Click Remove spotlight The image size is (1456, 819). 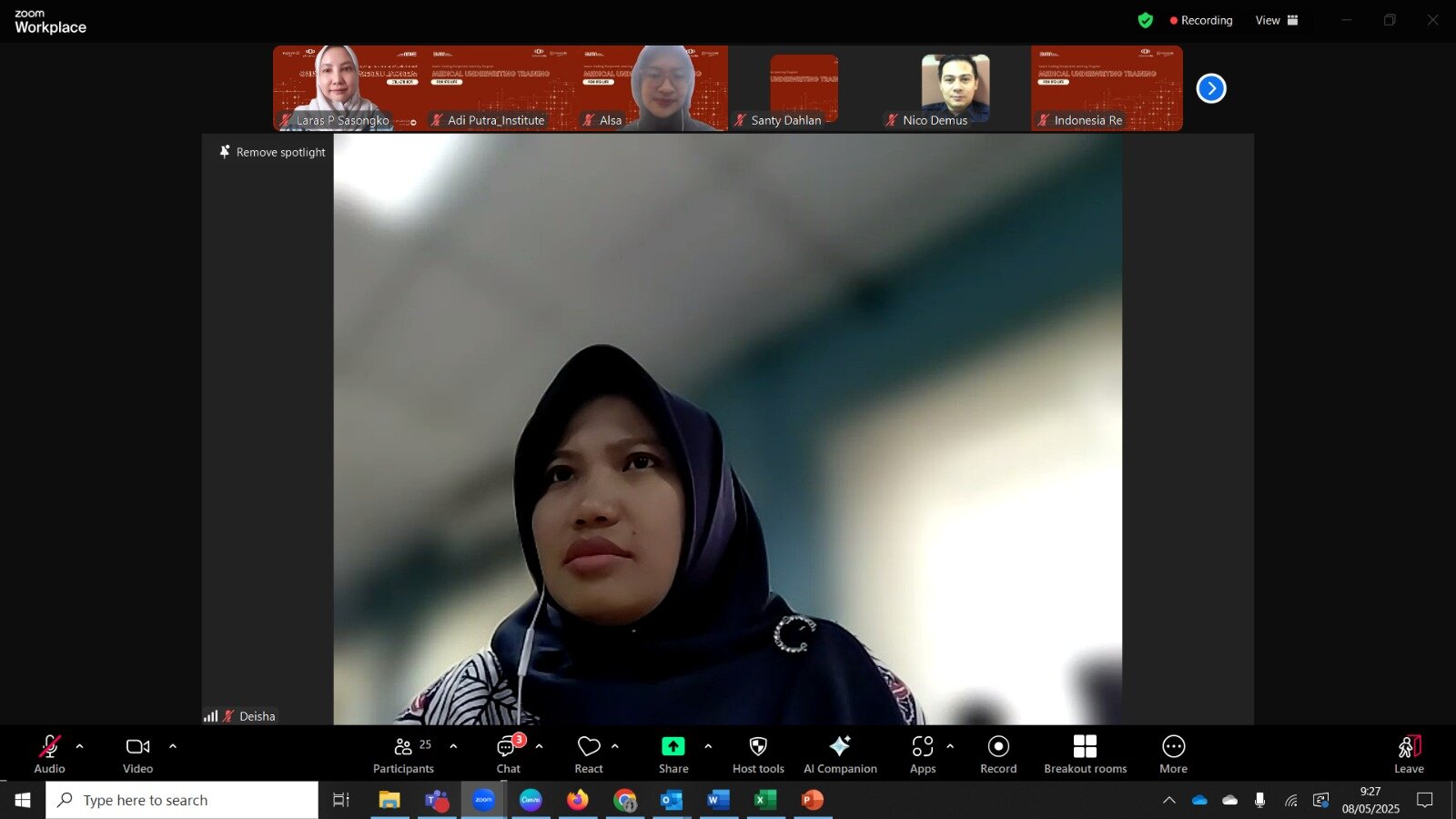(x=272, y=152)
